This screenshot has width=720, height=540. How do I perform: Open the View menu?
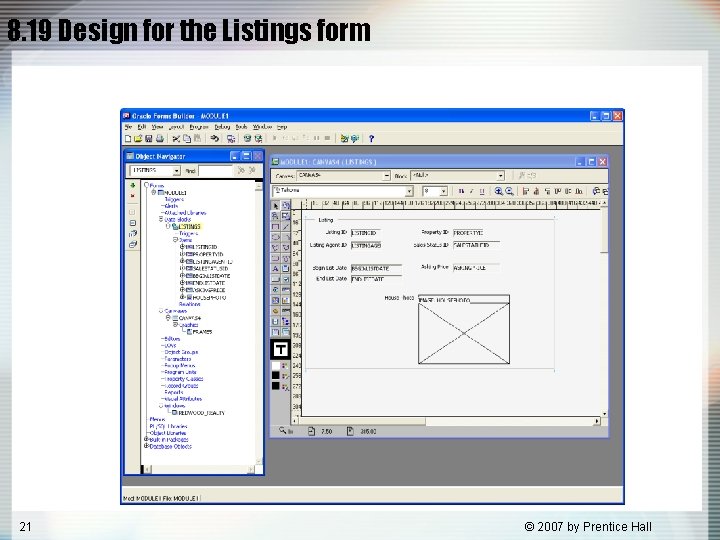click(158, 127)
